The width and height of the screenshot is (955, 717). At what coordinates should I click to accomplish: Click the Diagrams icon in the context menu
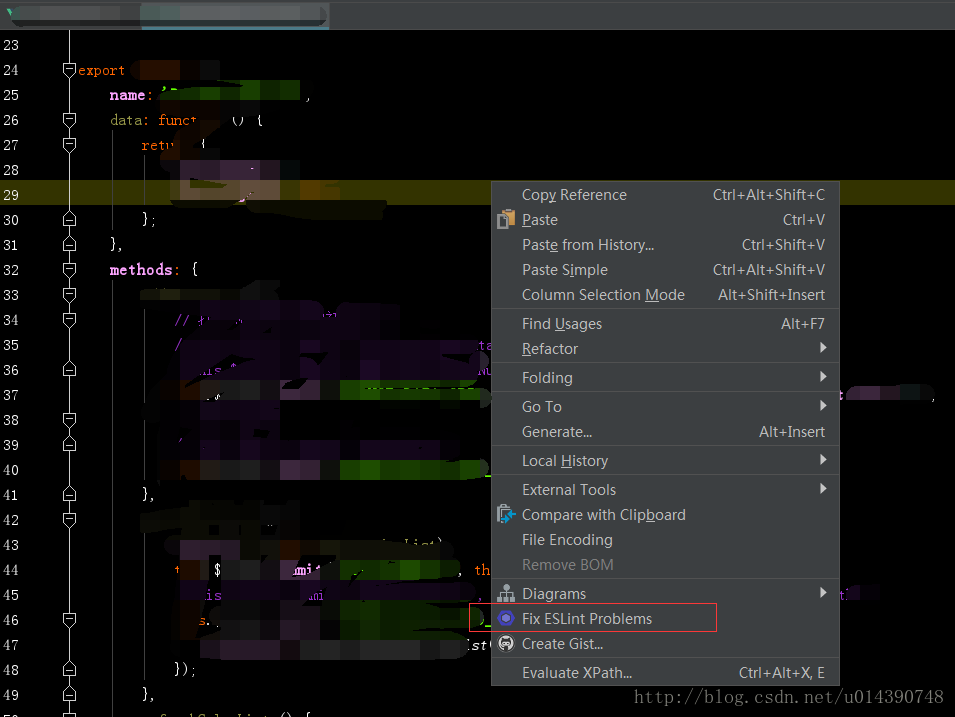[x=506, y=594]
